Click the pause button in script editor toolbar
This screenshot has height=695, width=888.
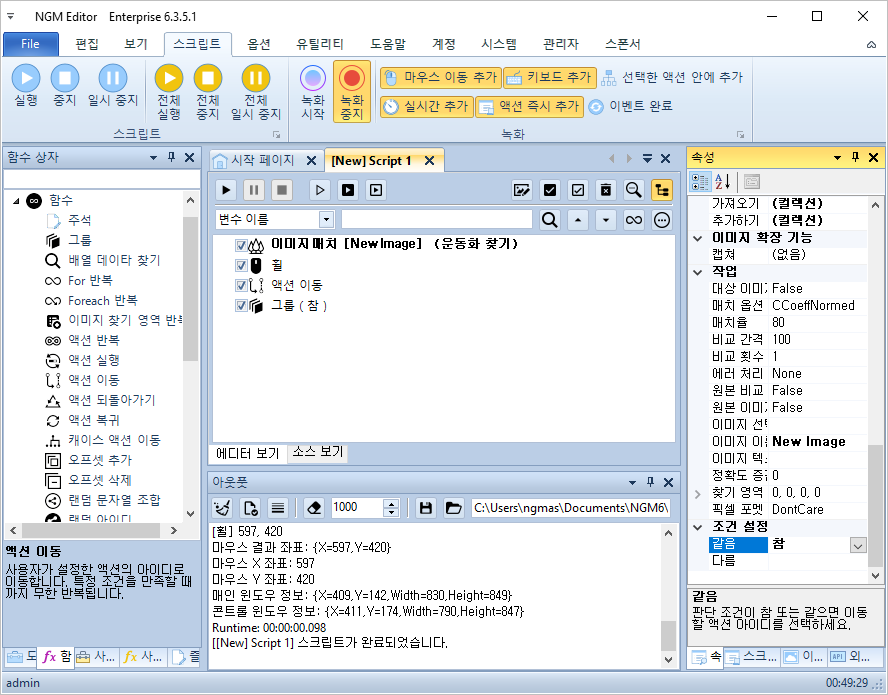[254, 190]
